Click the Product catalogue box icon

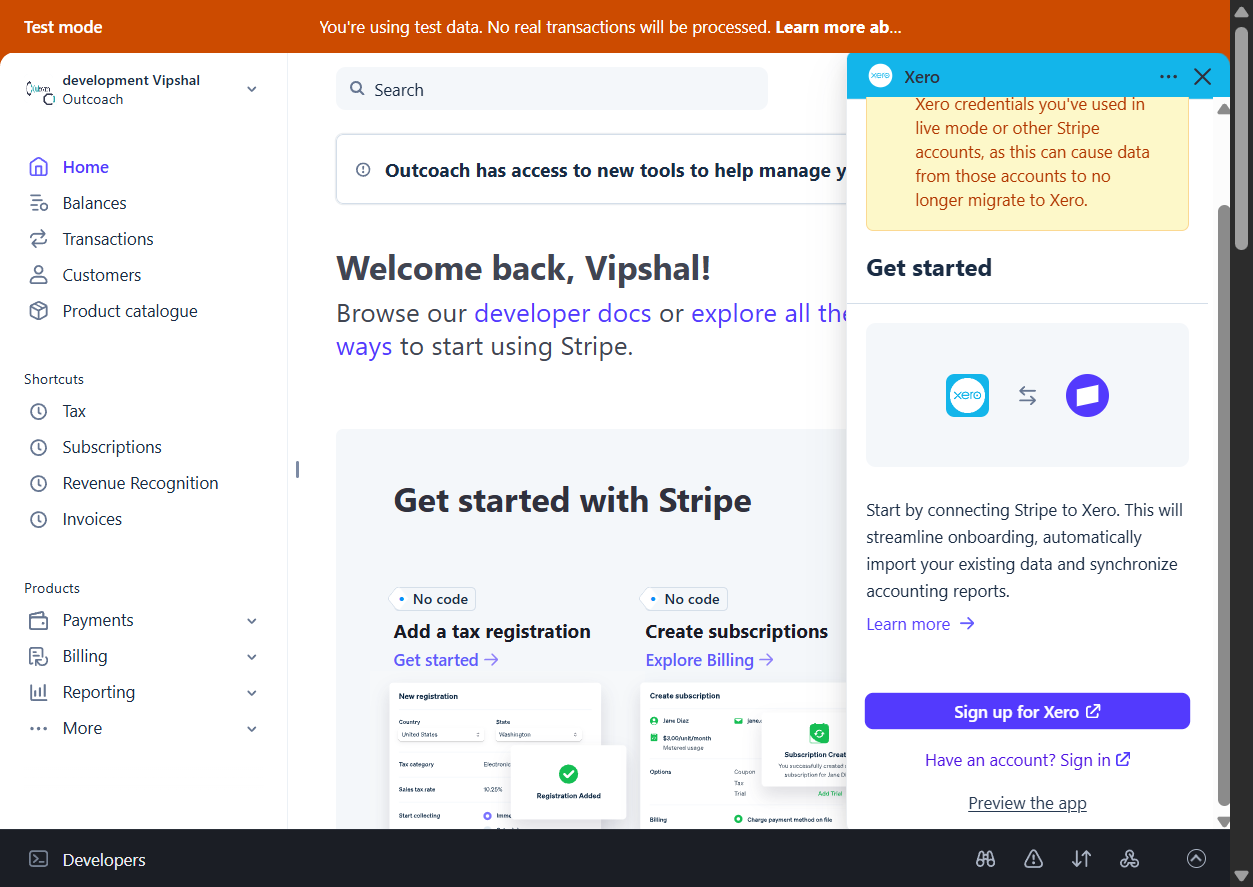click(38, 311)
